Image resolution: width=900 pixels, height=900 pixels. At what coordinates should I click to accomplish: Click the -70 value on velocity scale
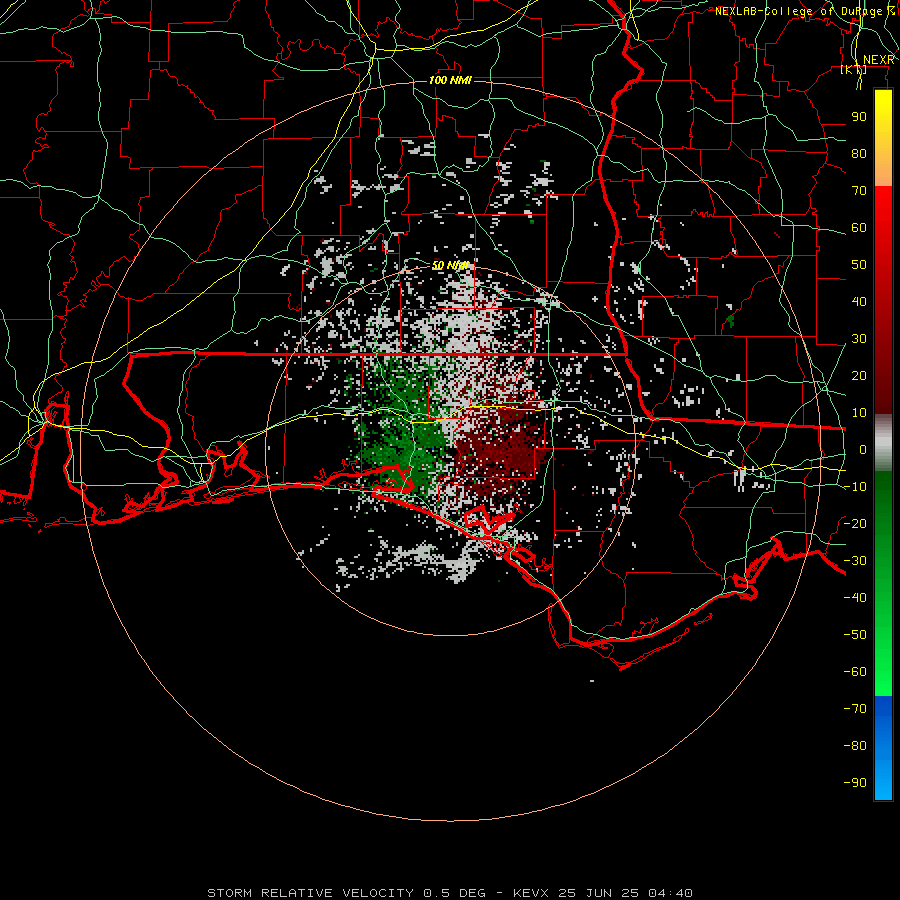click(x=855, y=708)
